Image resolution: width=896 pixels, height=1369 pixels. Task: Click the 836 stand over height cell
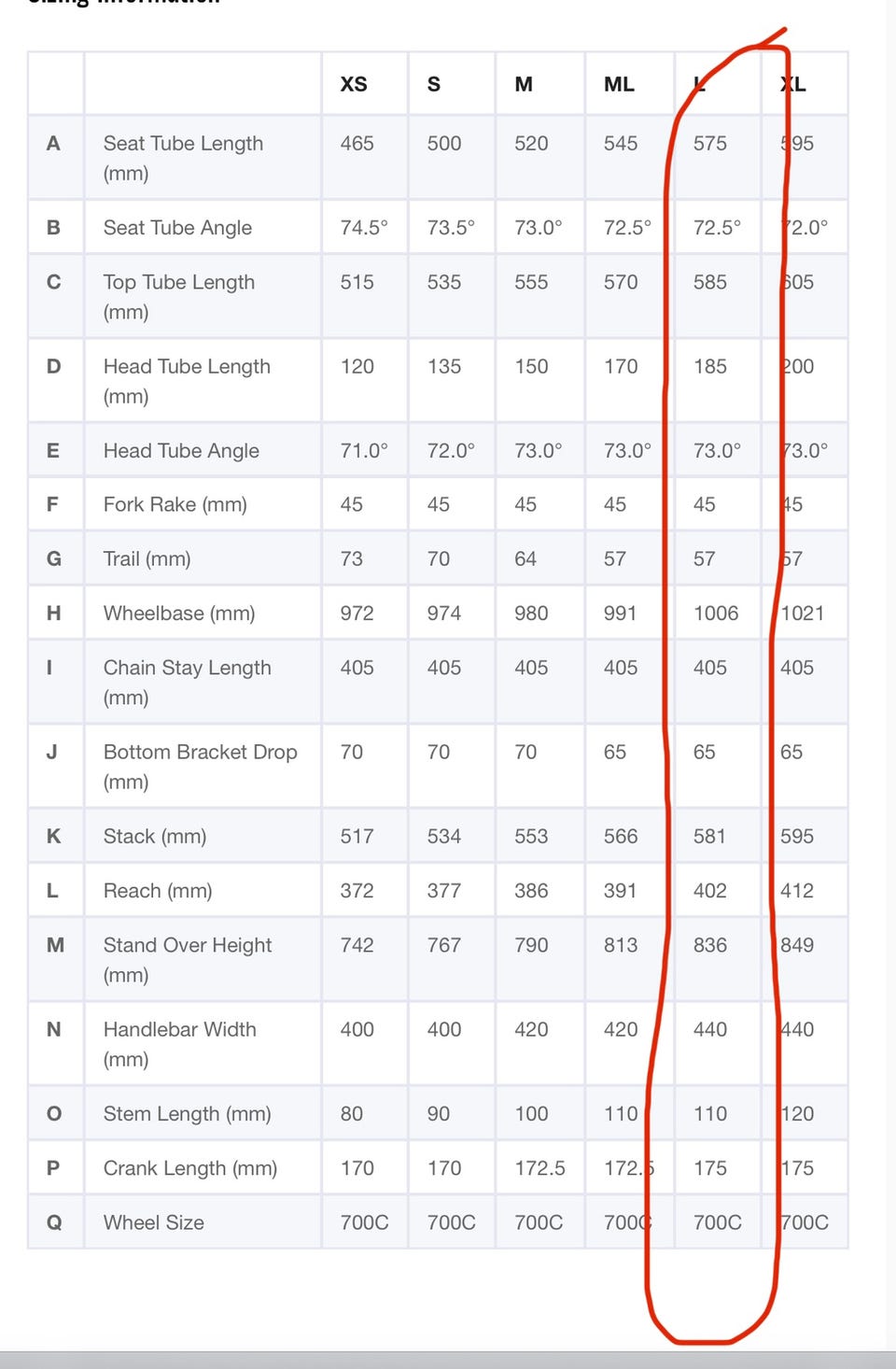point(709,945)
